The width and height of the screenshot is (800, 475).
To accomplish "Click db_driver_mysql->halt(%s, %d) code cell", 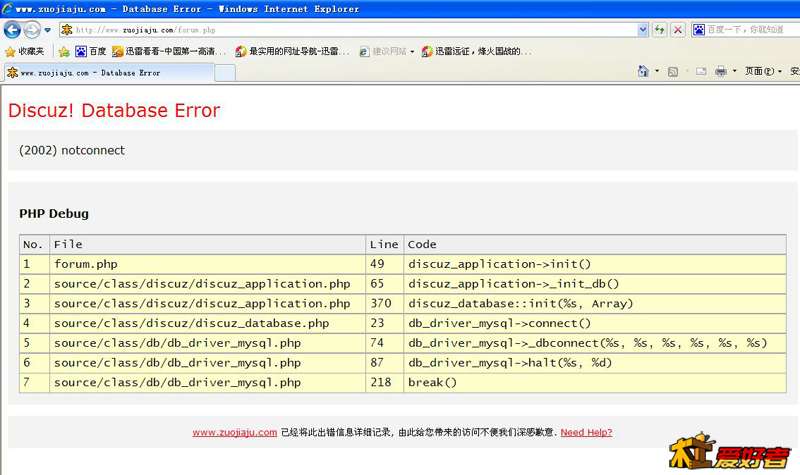I will coord(595,363).
